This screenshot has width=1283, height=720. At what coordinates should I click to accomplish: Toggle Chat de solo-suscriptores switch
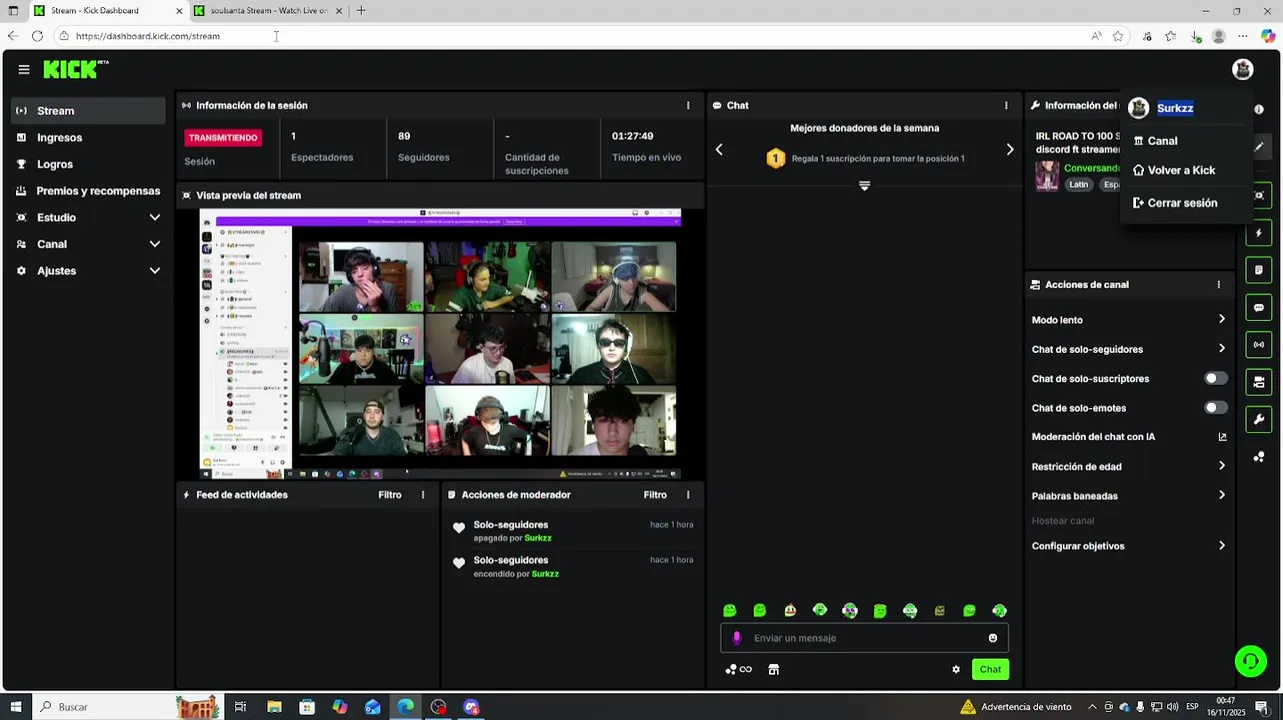coord(1216,379)
